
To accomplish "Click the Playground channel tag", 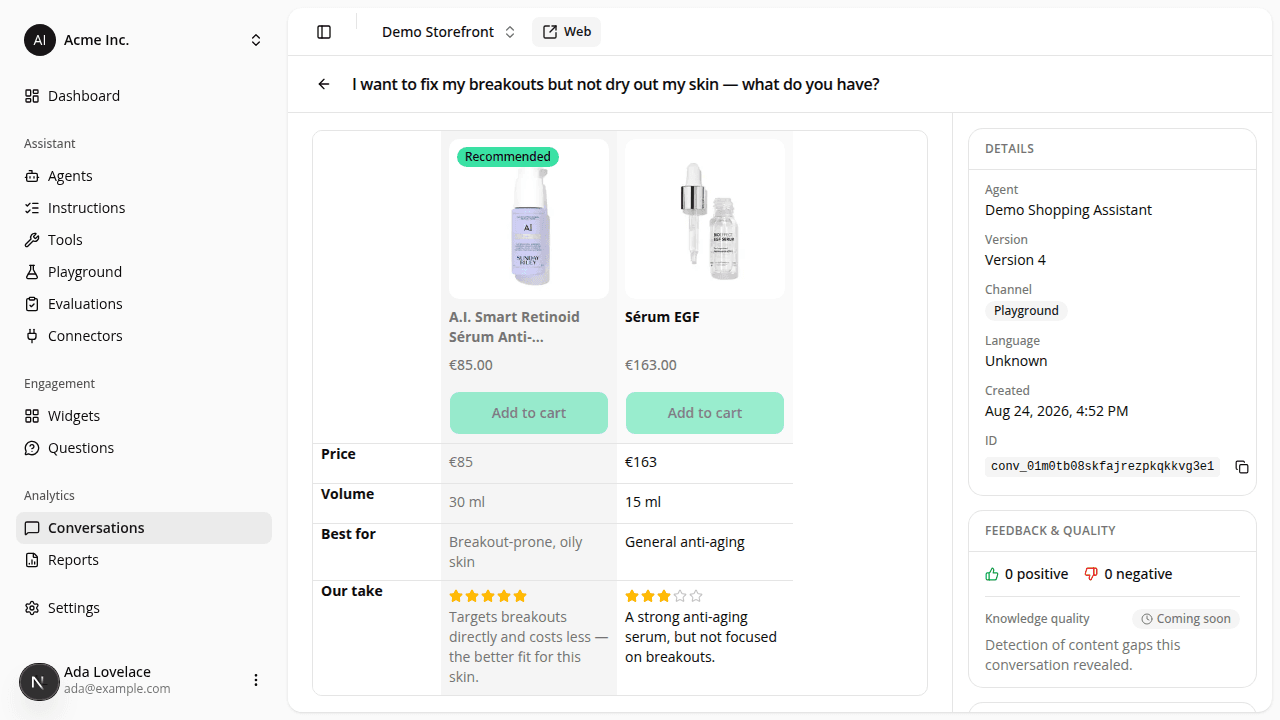I will point(1026,311).
